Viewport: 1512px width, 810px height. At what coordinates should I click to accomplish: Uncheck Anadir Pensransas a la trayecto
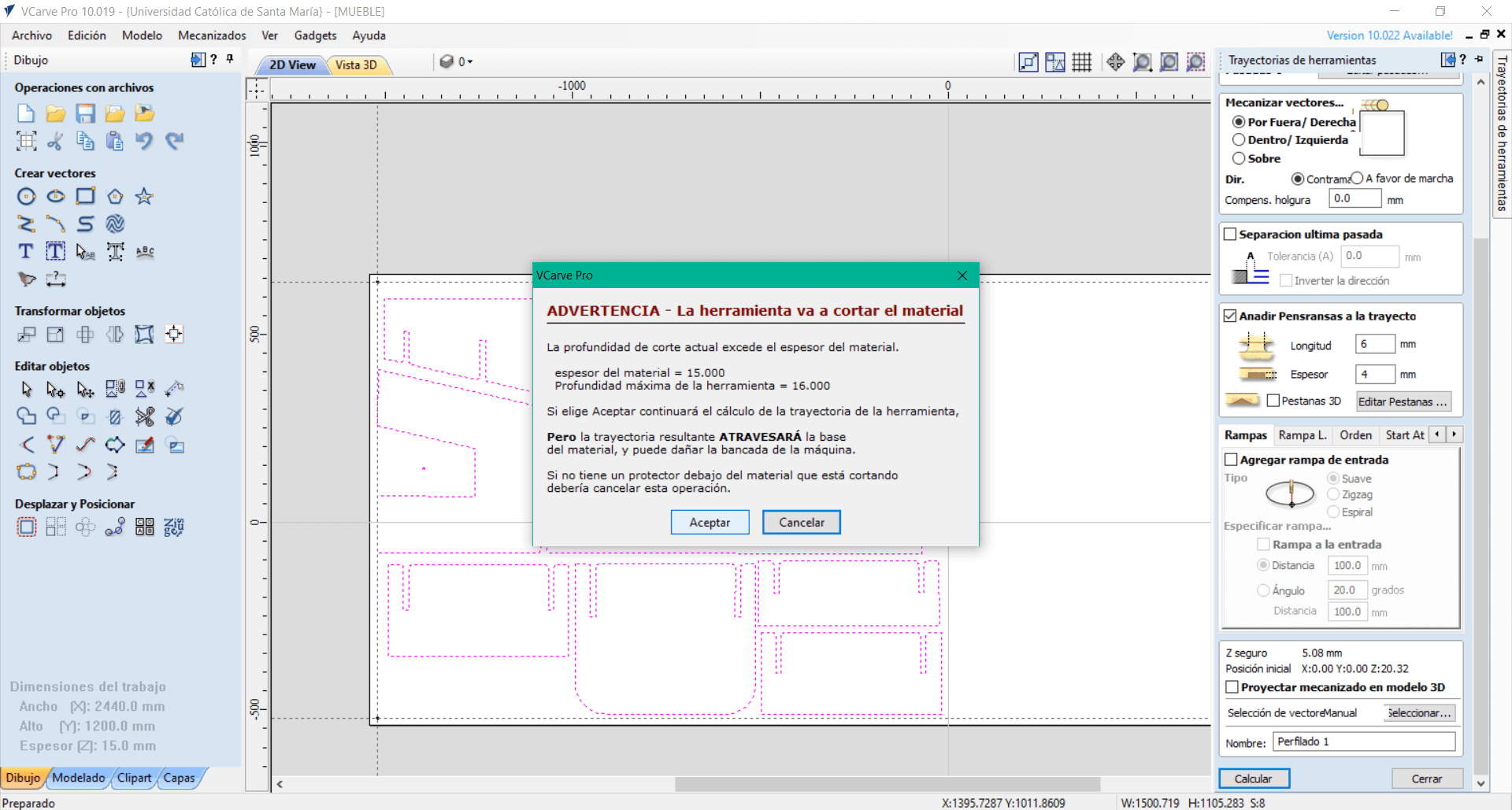tap(1230, 316)
